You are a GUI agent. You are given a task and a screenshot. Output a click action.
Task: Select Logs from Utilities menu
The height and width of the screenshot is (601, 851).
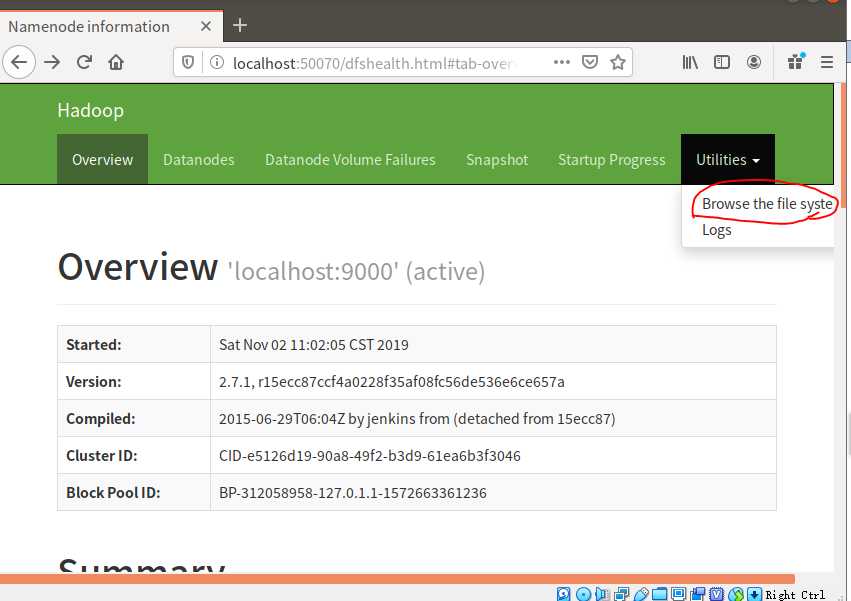coord(716,230)
